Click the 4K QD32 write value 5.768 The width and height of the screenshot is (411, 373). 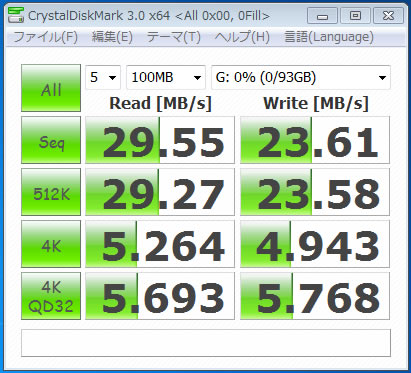pos(315,296)
